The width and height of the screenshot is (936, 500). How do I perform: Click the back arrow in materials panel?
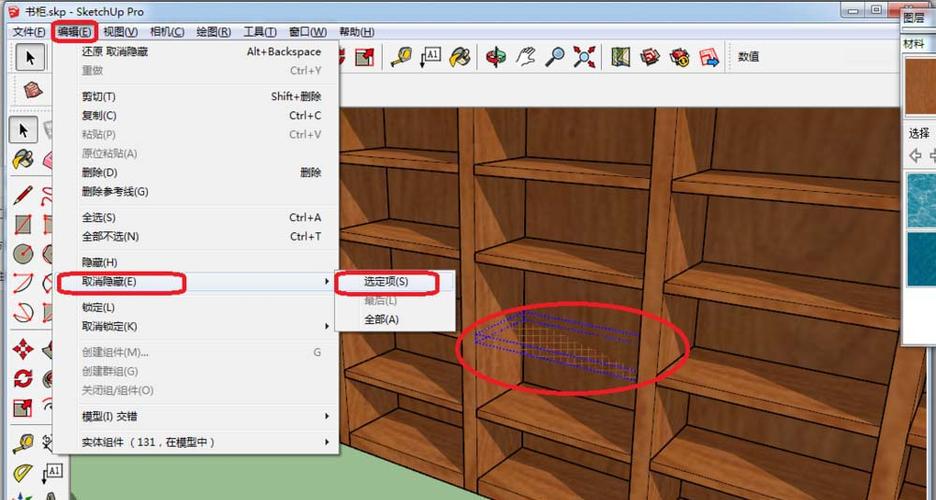coord(915,156)
